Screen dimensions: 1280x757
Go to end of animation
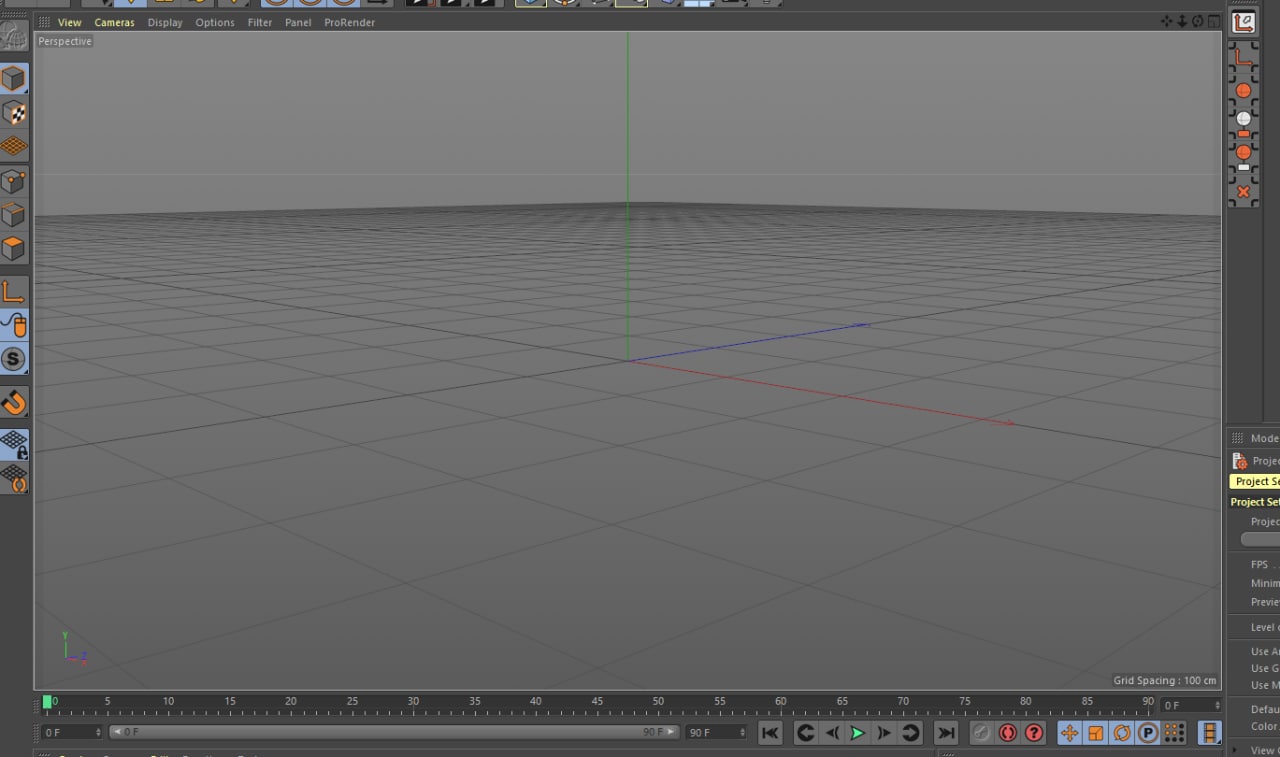(x=946, y=733)
